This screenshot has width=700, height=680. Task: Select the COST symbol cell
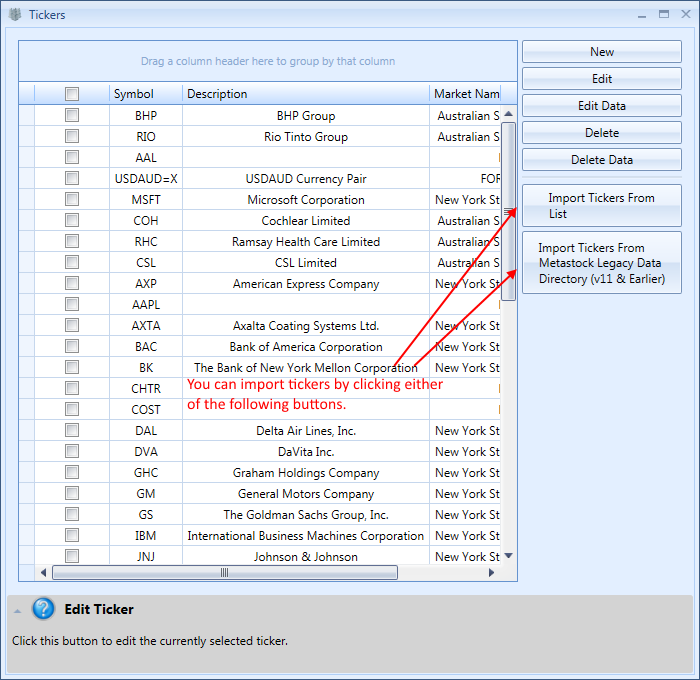point(146,409)
